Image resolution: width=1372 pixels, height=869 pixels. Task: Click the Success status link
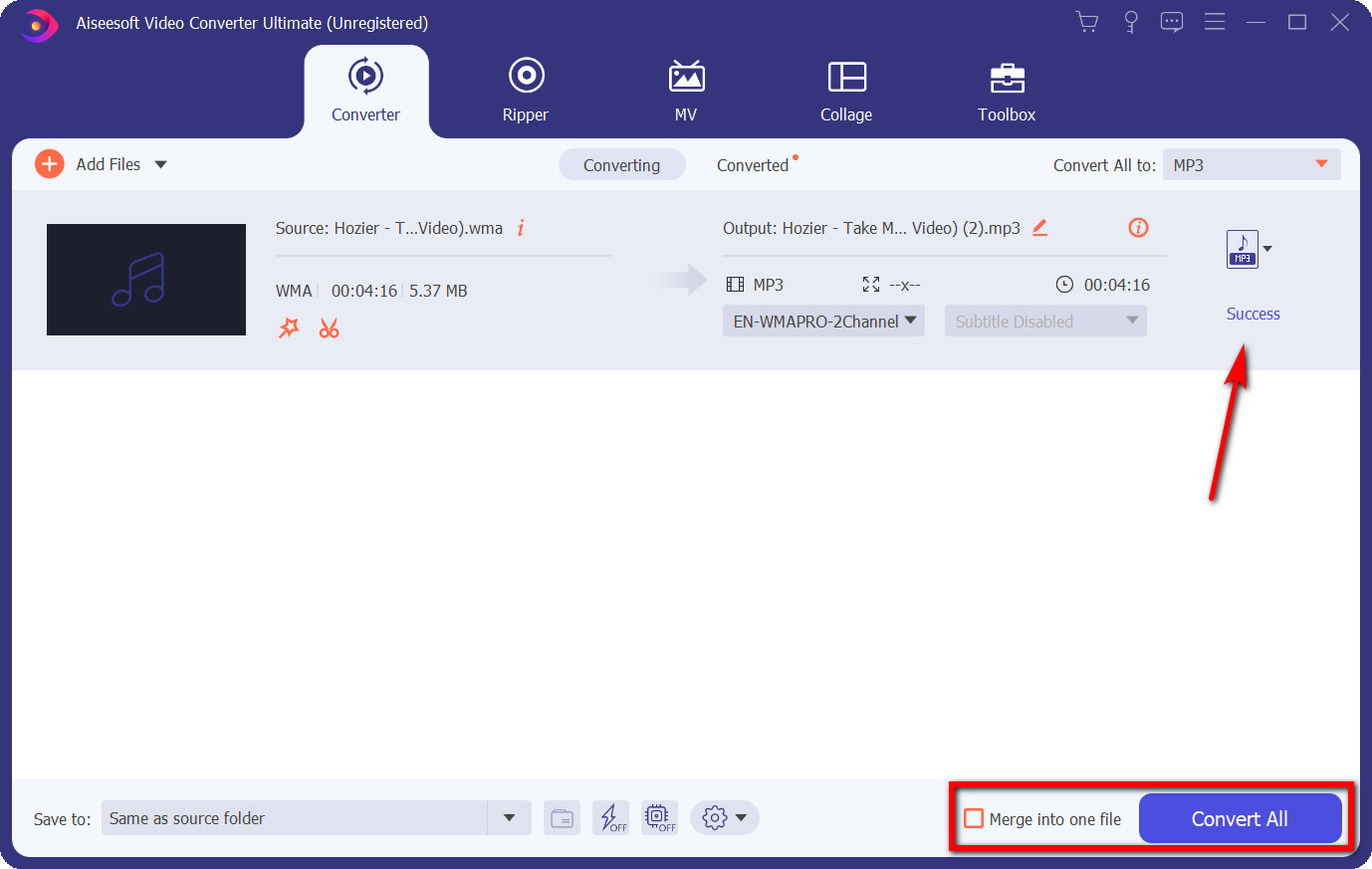1253,314
